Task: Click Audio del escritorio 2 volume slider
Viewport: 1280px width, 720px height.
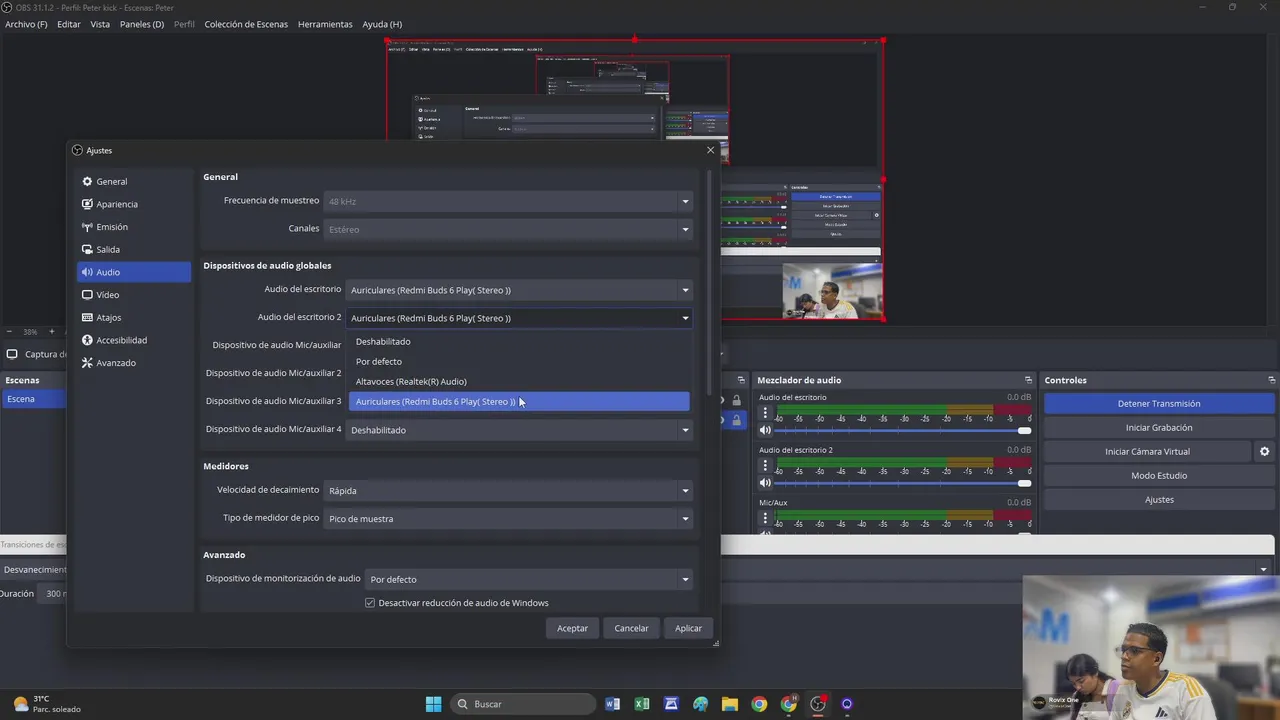Action: coord(903,483)
